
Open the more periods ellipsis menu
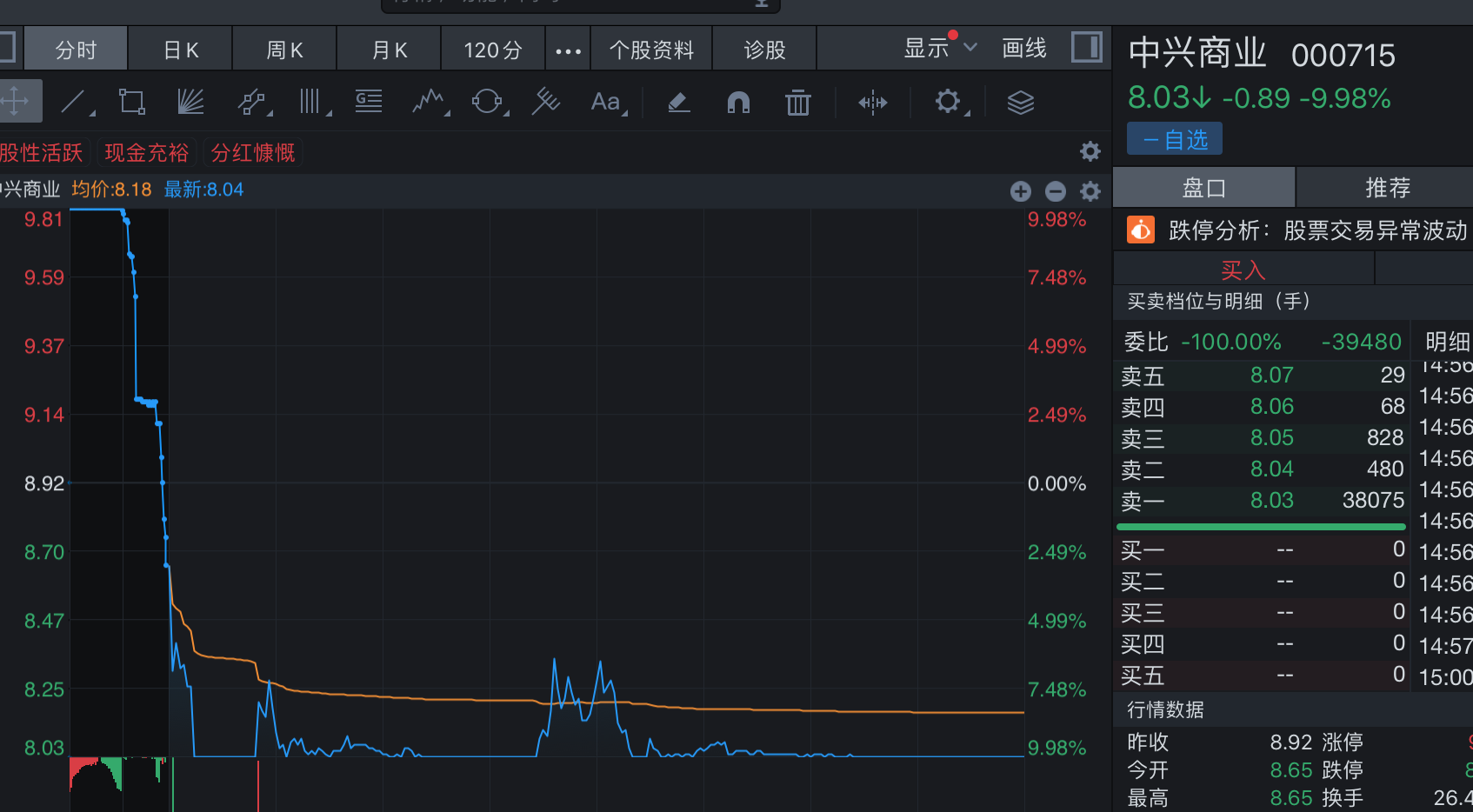point(568,50)
